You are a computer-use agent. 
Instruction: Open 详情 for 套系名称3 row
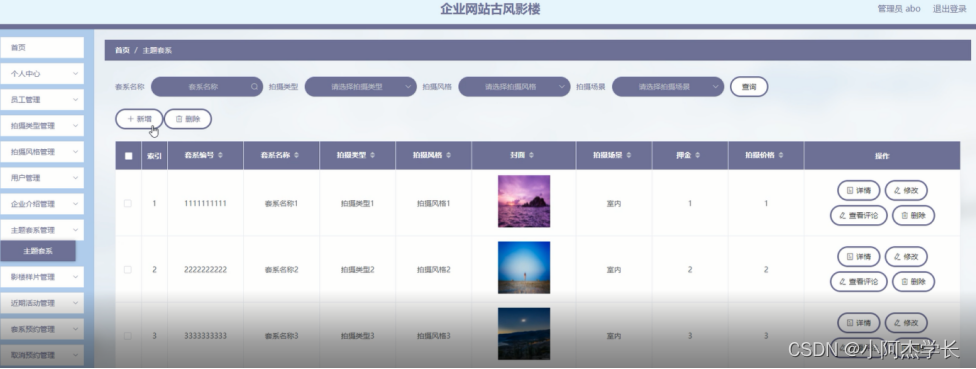pyautogui.click(x=858, y=322)
